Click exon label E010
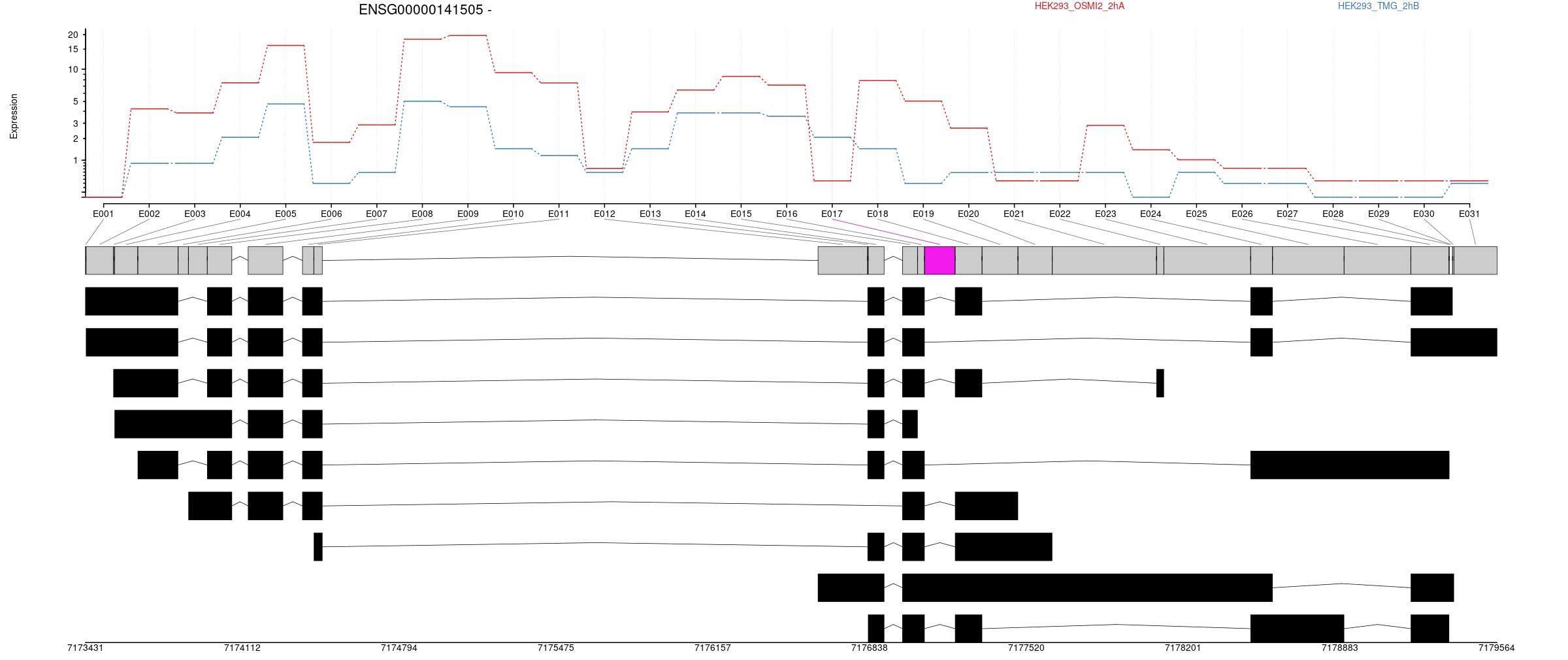 pyautogui.click(x=513, y=214)
